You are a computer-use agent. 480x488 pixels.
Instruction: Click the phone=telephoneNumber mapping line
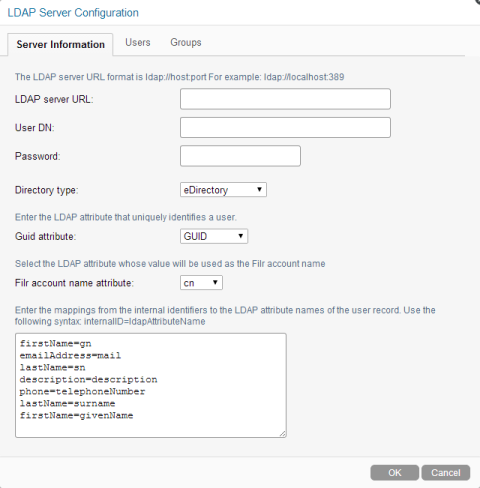(82, 392)
